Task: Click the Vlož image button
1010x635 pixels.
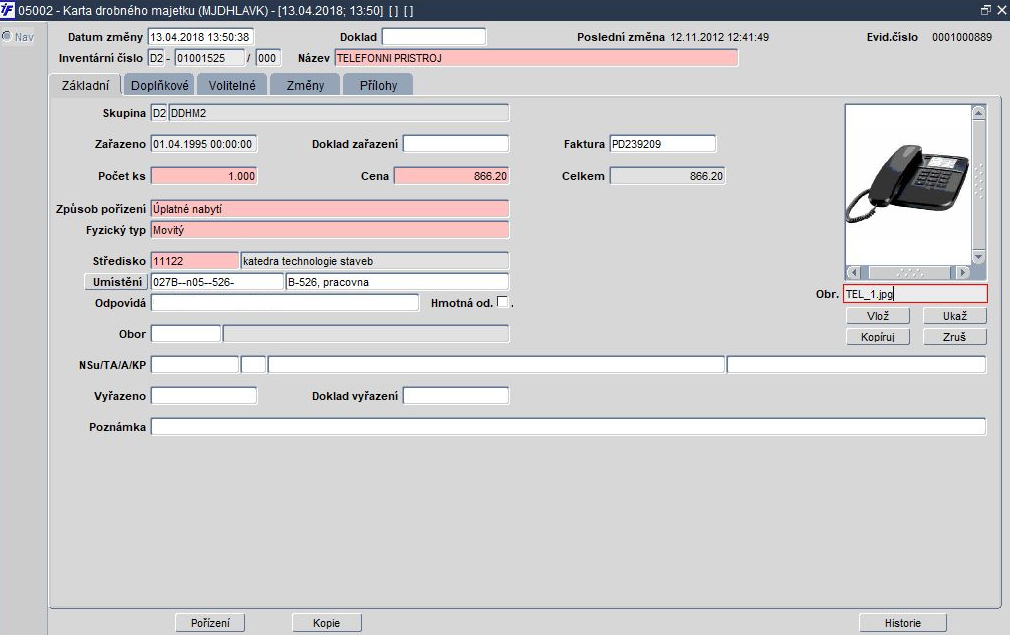Action: pos(878,316)
